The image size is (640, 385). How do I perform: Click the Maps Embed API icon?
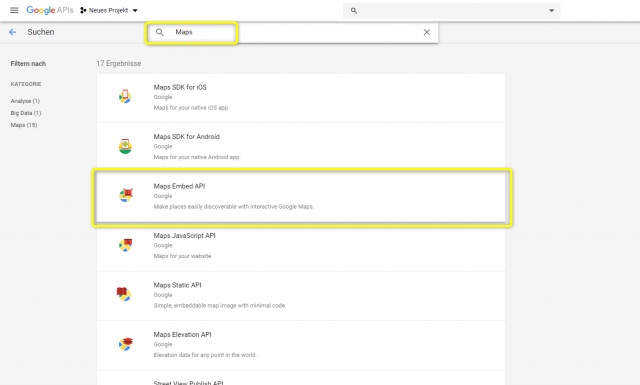coord(126,195)
